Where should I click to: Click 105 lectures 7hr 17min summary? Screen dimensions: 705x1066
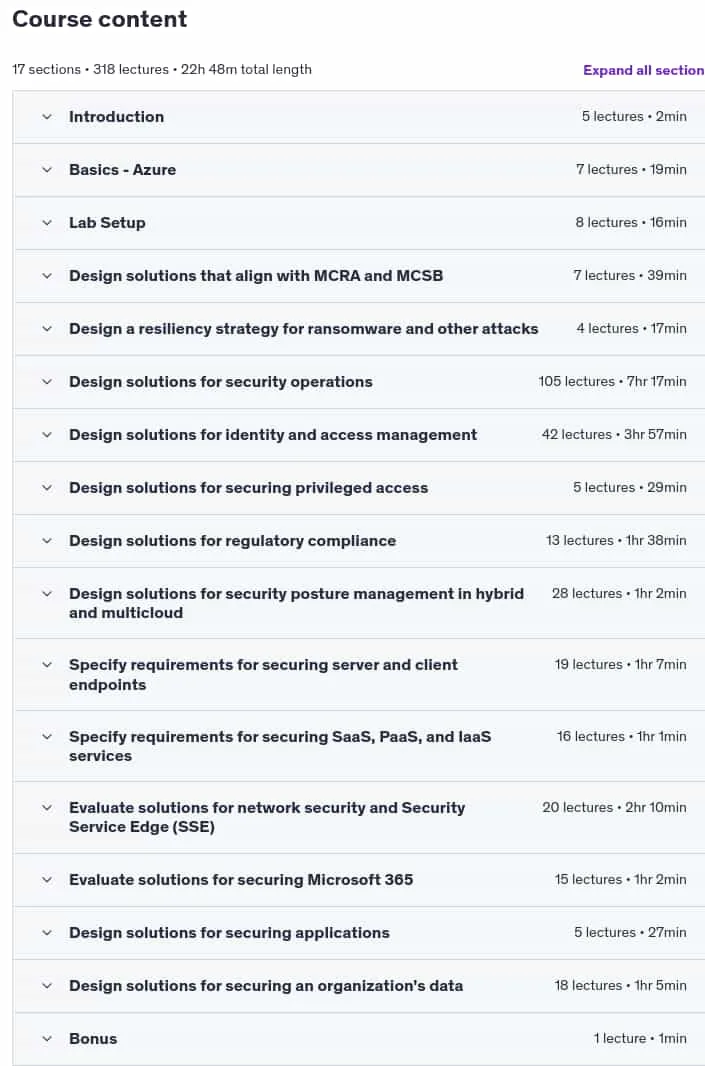(612, 381)
